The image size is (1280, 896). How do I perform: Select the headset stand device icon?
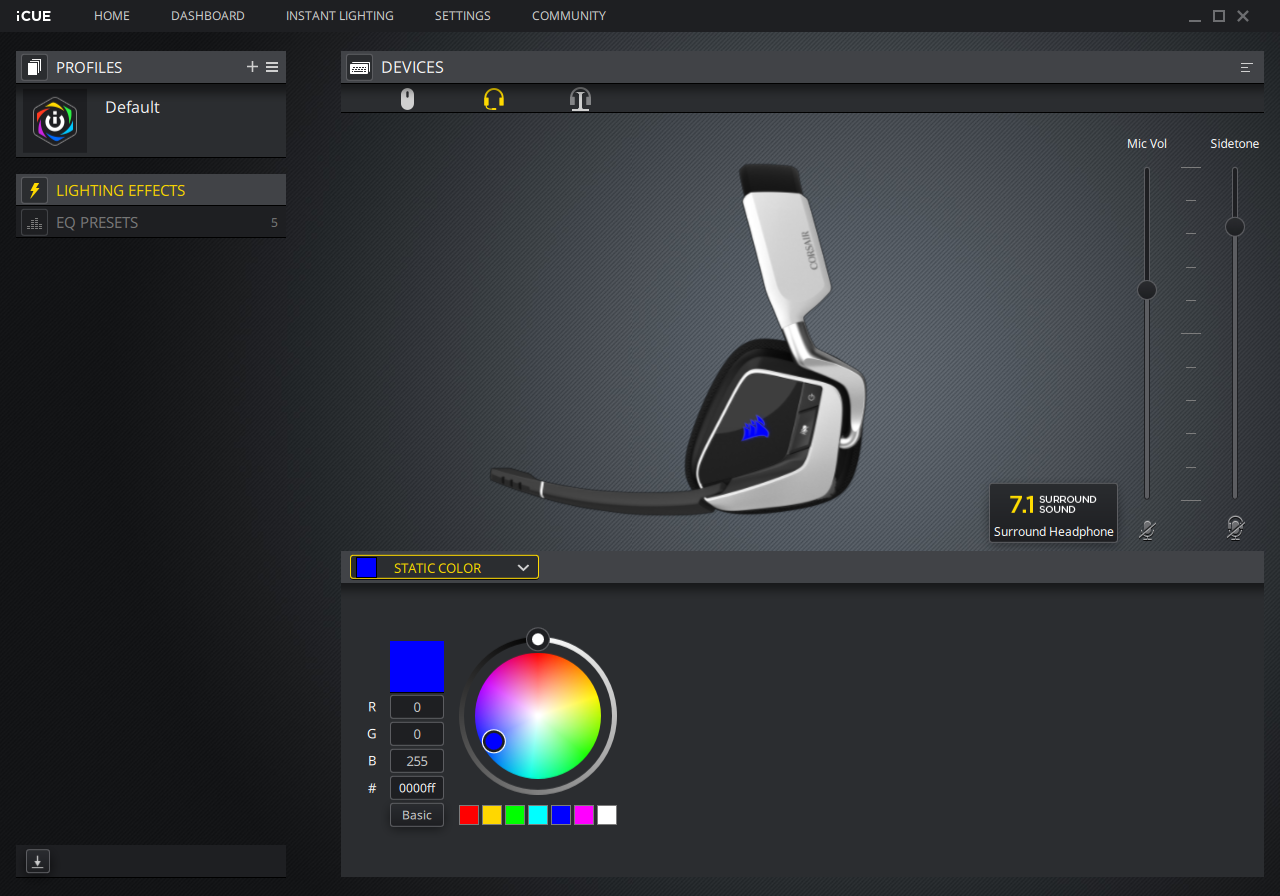[581, 99]
